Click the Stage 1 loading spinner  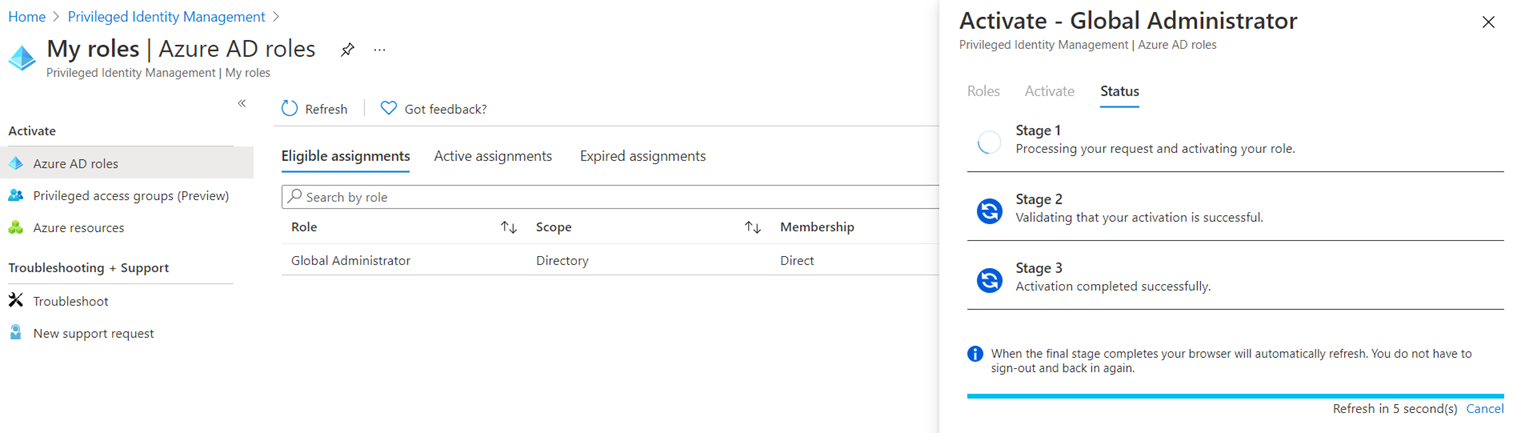[x=989, y=142]
